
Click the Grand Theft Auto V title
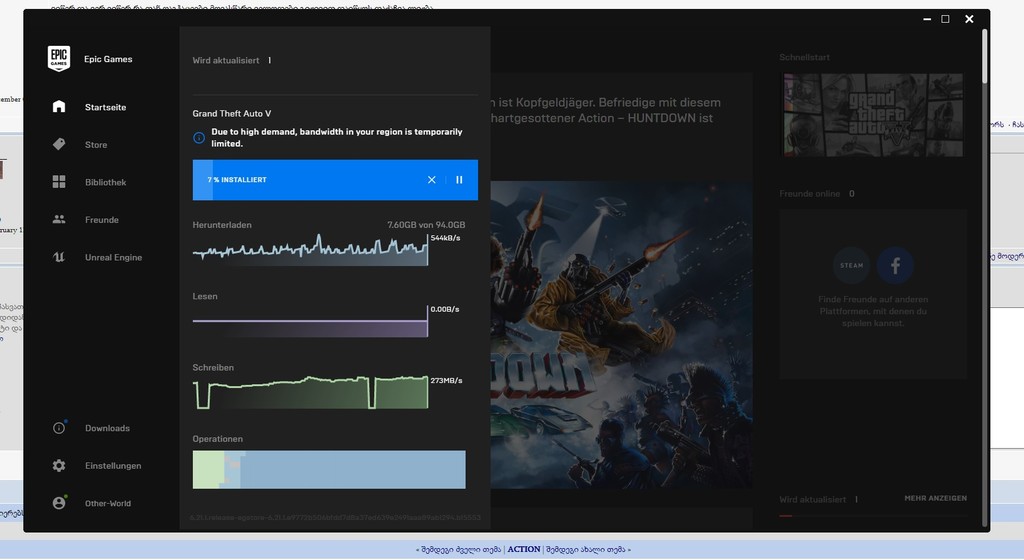pyautogui.click(x=232, y=113)
